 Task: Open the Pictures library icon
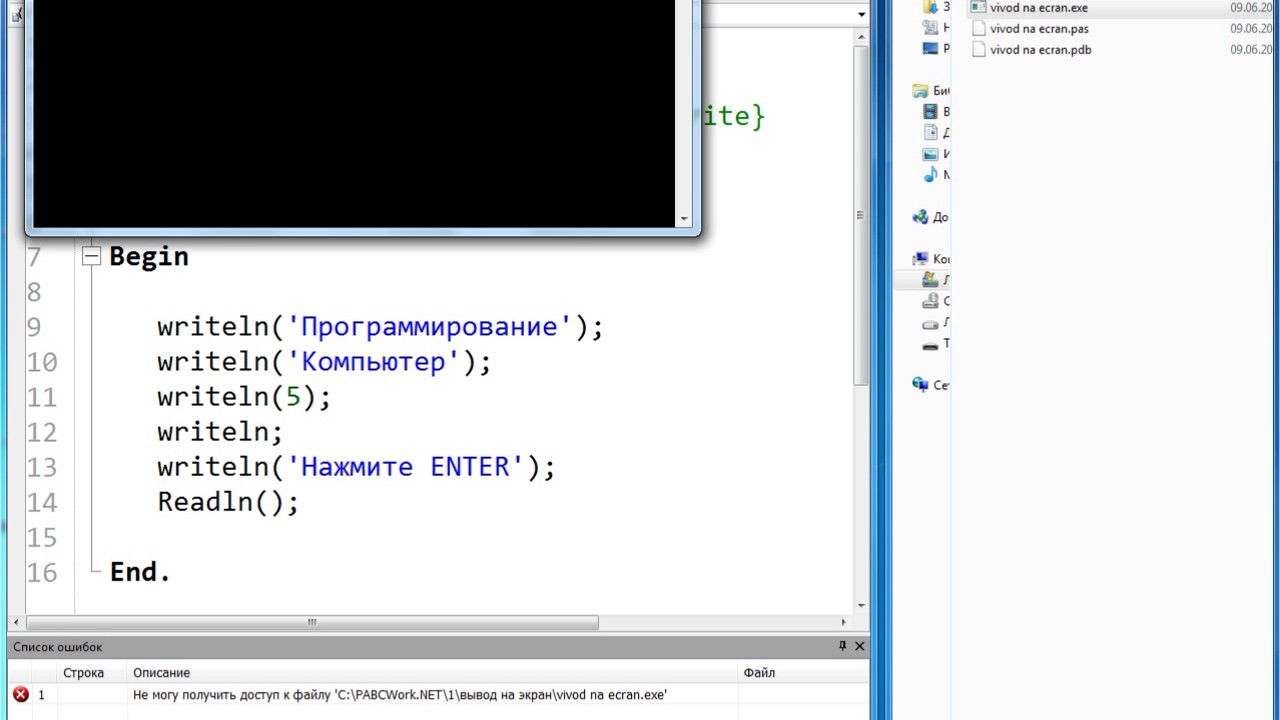pos(931,154)
